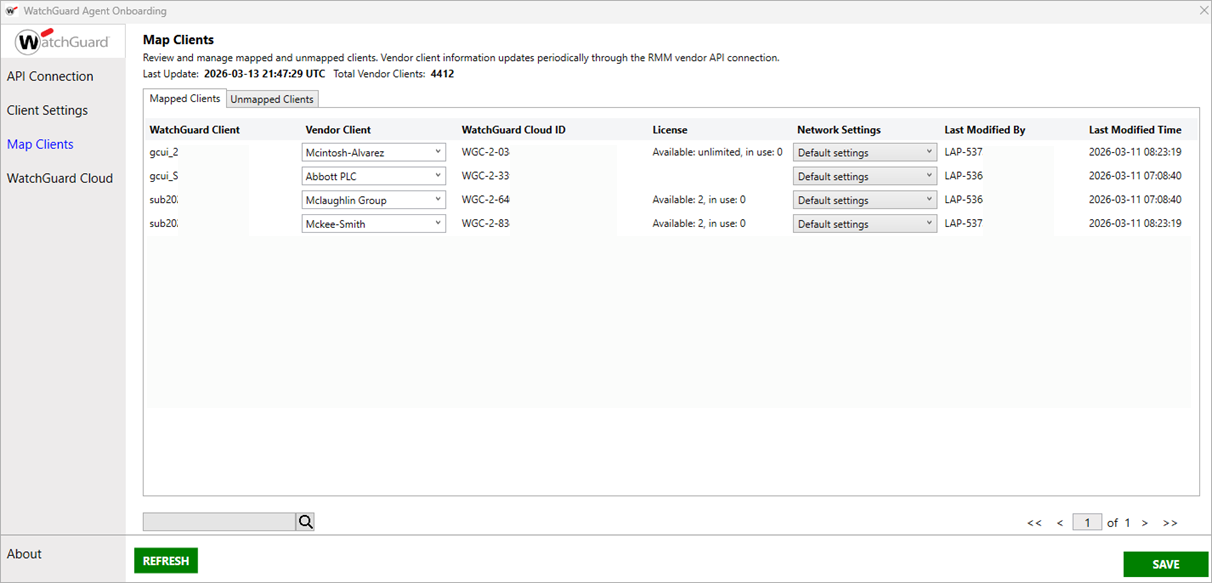Screen dimensions: 1212x583
Task: Select the gcui_S client cell
Action: 164,176
